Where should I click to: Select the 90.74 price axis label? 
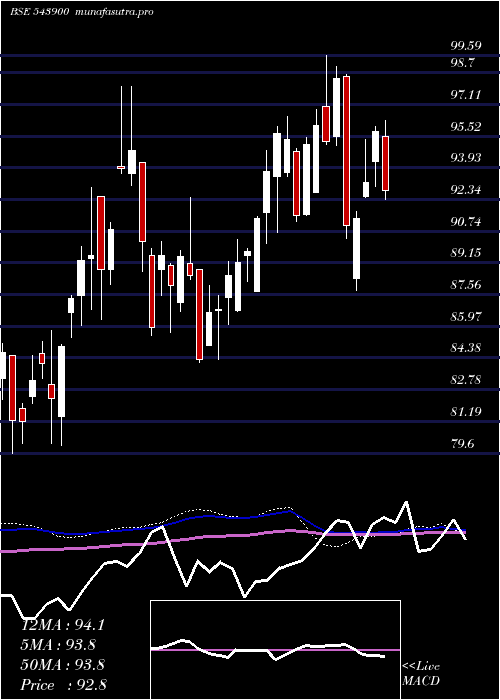tap(466, 221)
